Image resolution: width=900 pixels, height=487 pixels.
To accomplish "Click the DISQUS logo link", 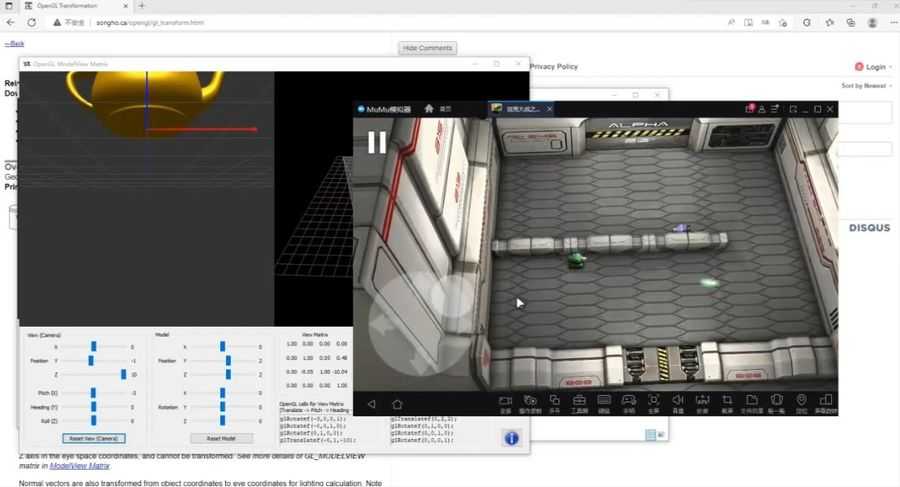I will point(870,228).
